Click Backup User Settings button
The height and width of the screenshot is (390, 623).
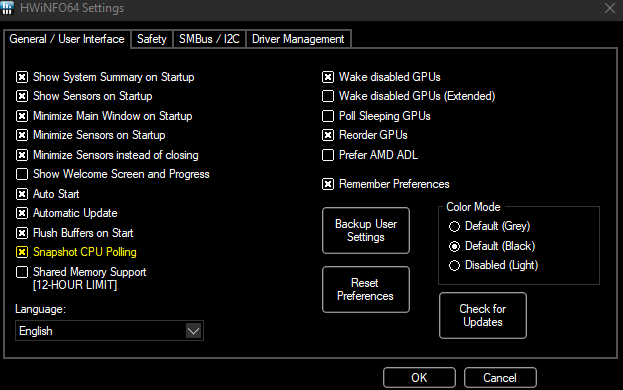point(366,230)
